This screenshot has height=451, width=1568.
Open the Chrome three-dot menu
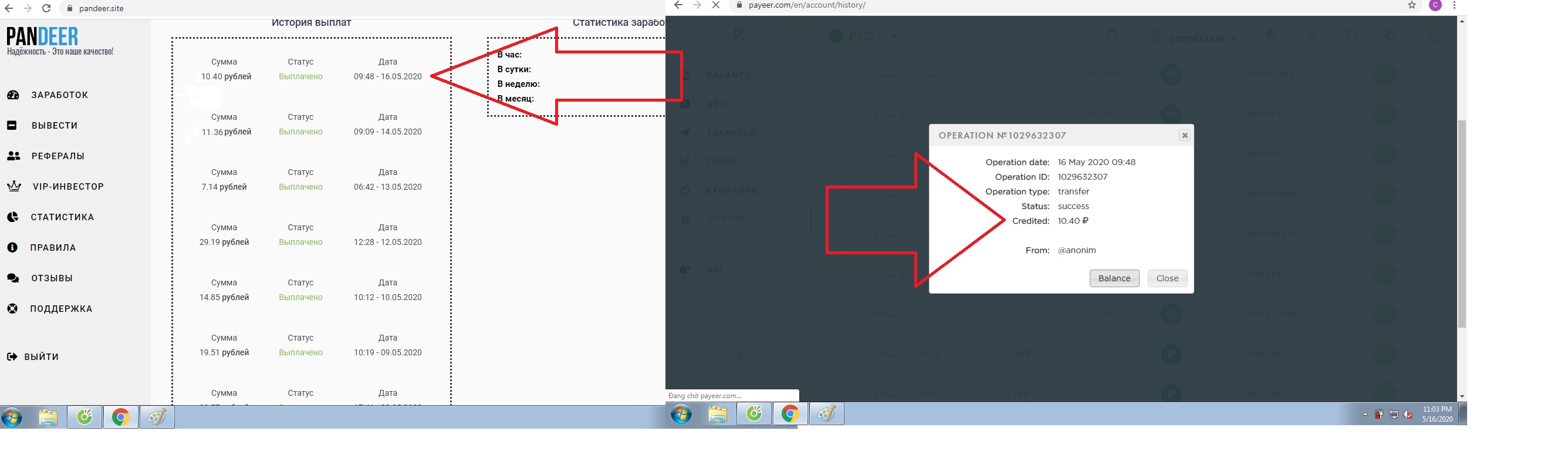(x=1454, y=5)
